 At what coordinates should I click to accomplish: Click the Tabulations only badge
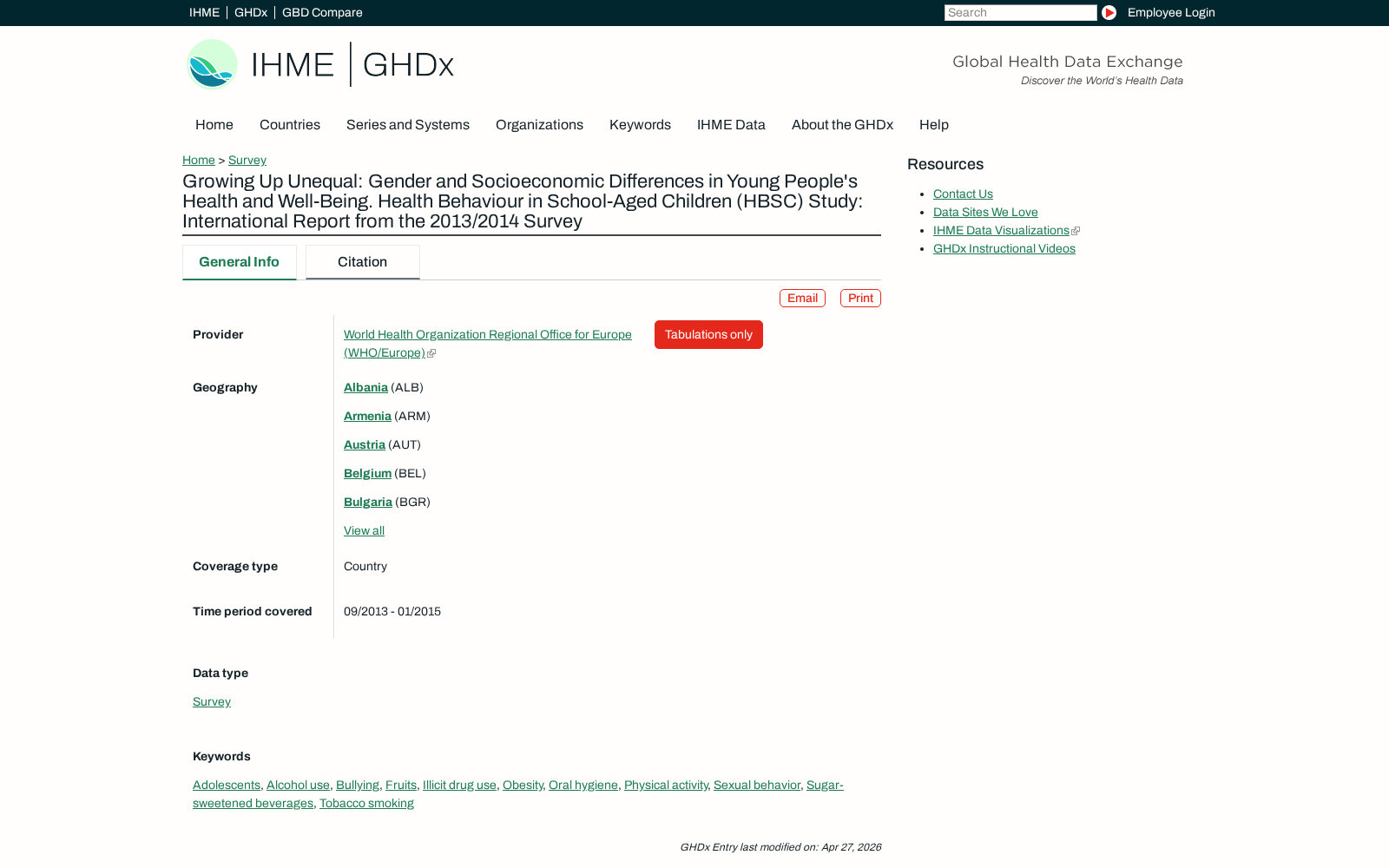(x=708, y=335)
